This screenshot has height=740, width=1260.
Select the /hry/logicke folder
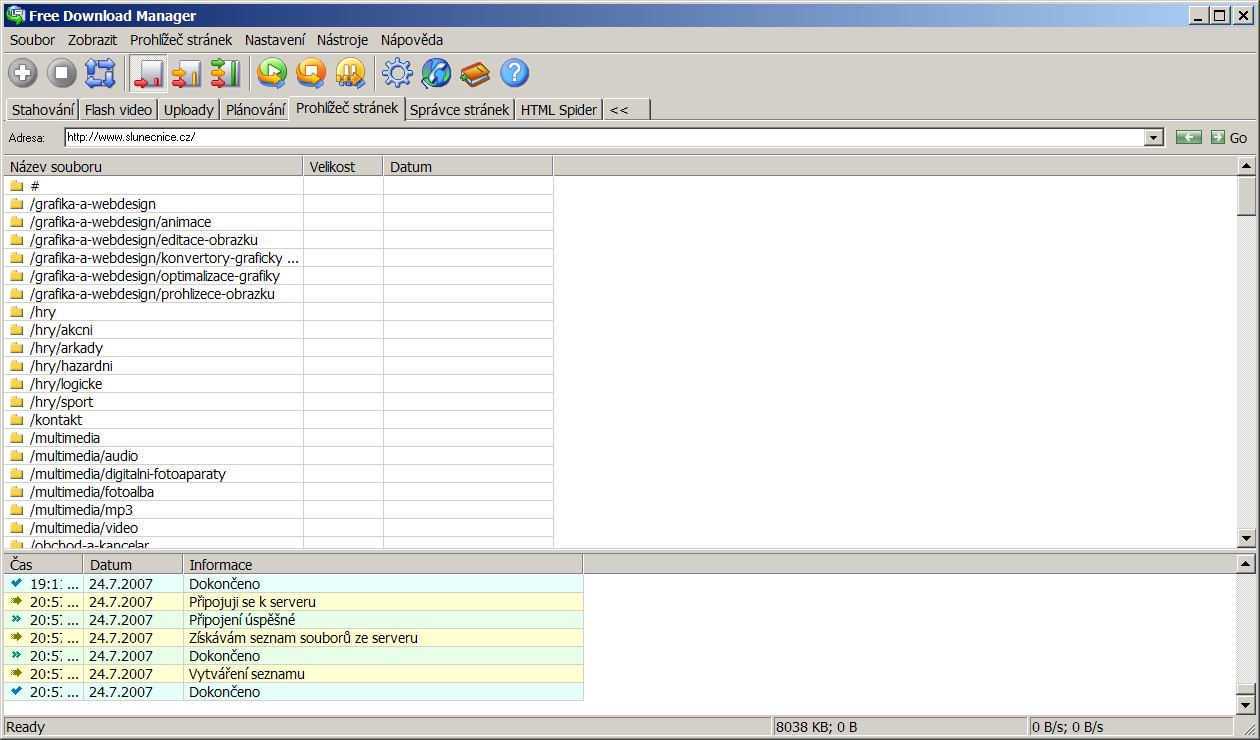279,384
